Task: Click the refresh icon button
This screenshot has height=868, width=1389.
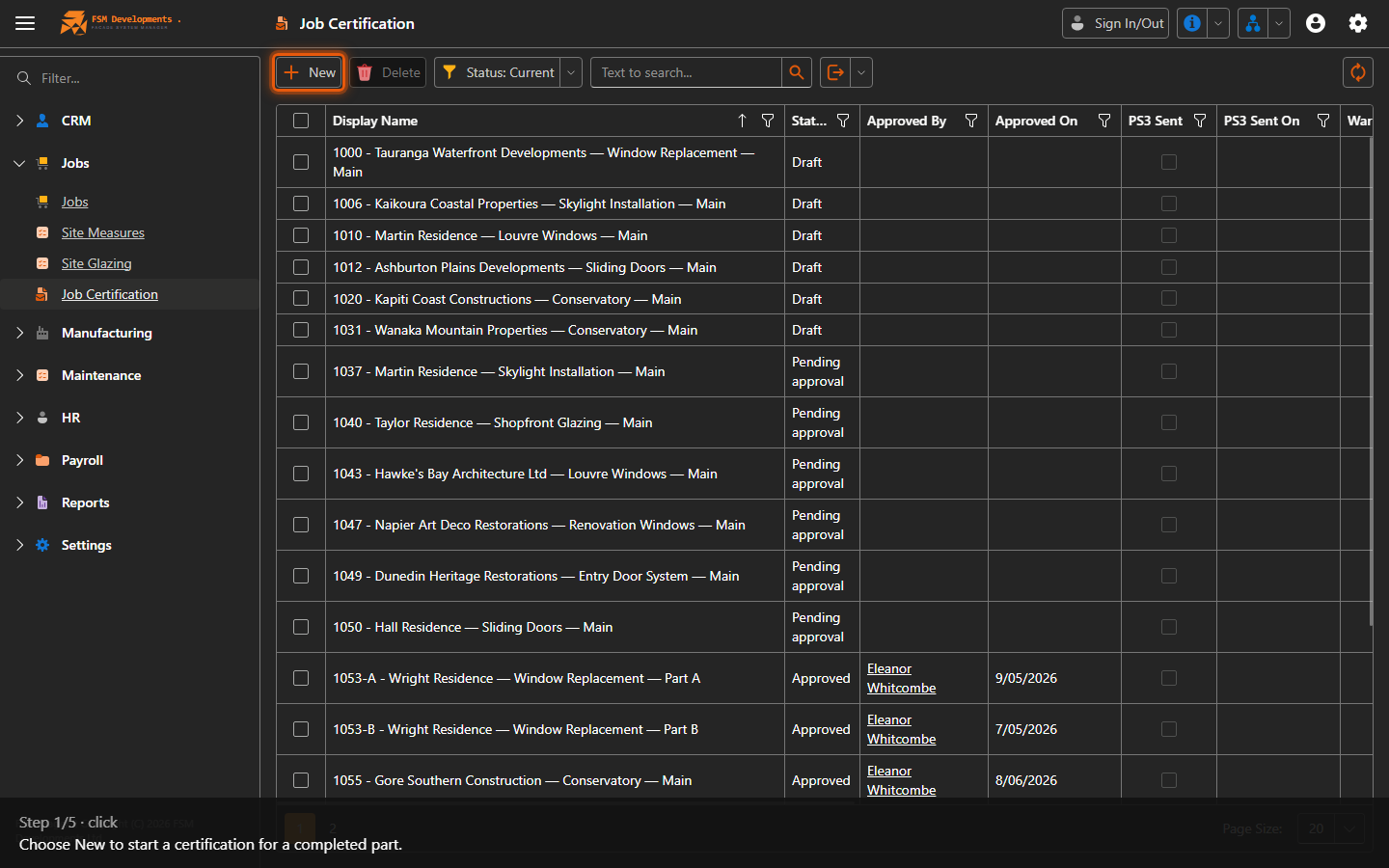Action: 1358,72
